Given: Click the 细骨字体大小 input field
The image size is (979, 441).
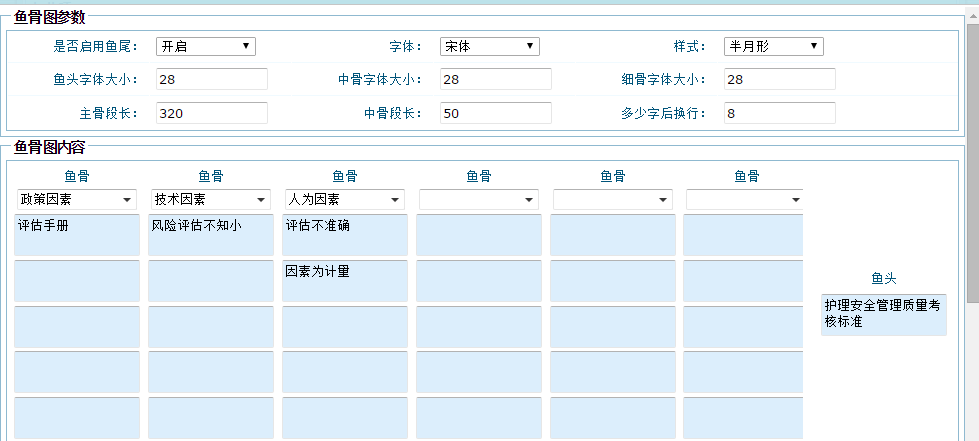Looking at the screenshot, I should point(779,79).
